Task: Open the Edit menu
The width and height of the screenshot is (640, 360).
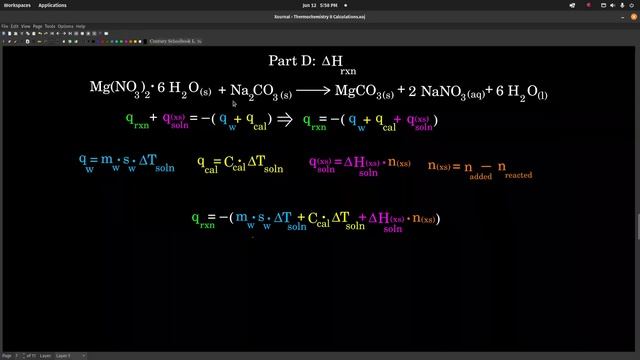Action: tap(15, 26)
